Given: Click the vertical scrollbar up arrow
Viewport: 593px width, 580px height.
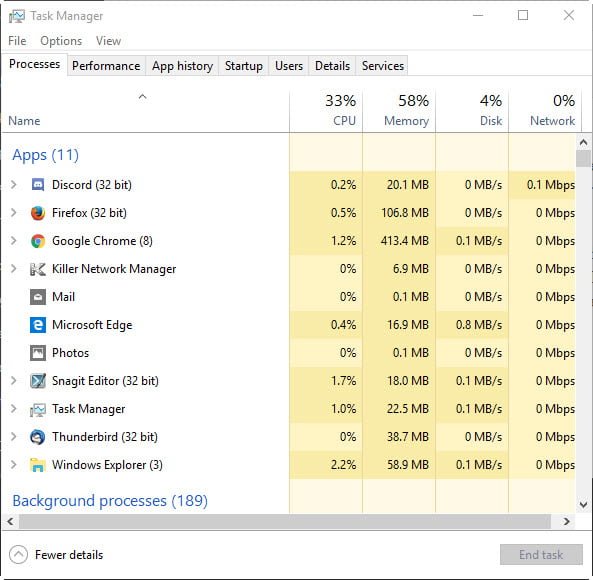Looking at the screenshot, I should coord(584,143).
